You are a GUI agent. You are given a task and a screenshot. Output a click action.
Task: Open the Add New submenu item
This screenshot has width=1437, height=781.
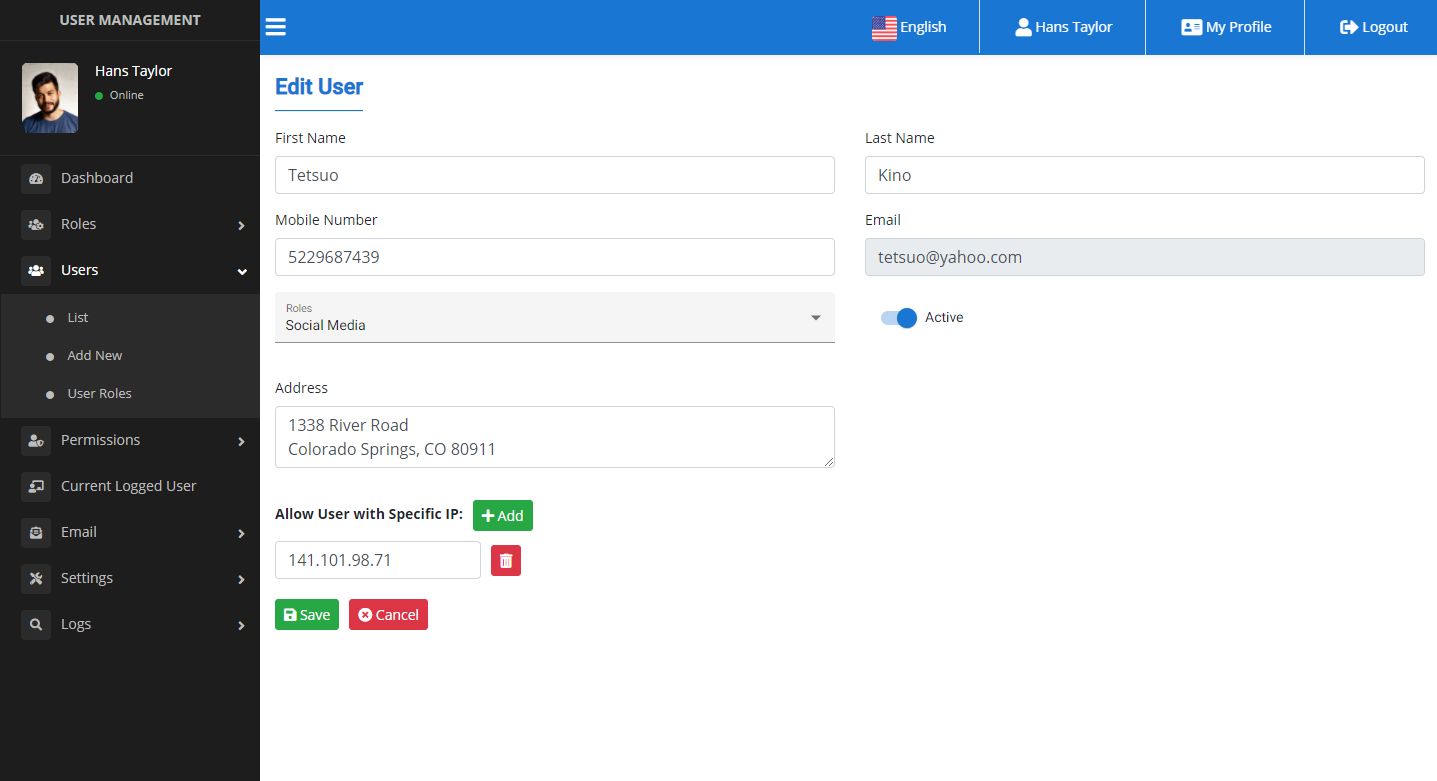[95, 356]
